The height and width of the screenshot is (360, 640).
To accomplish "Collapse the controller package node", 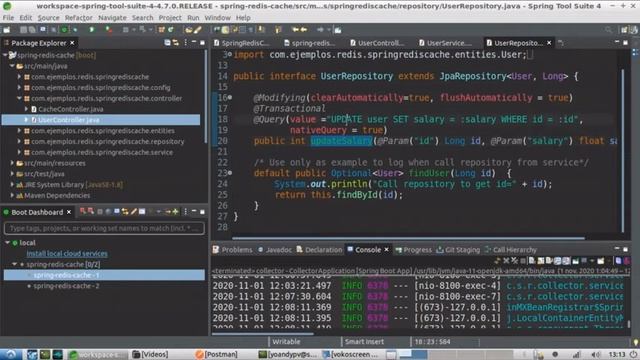I will coord(19,98).
